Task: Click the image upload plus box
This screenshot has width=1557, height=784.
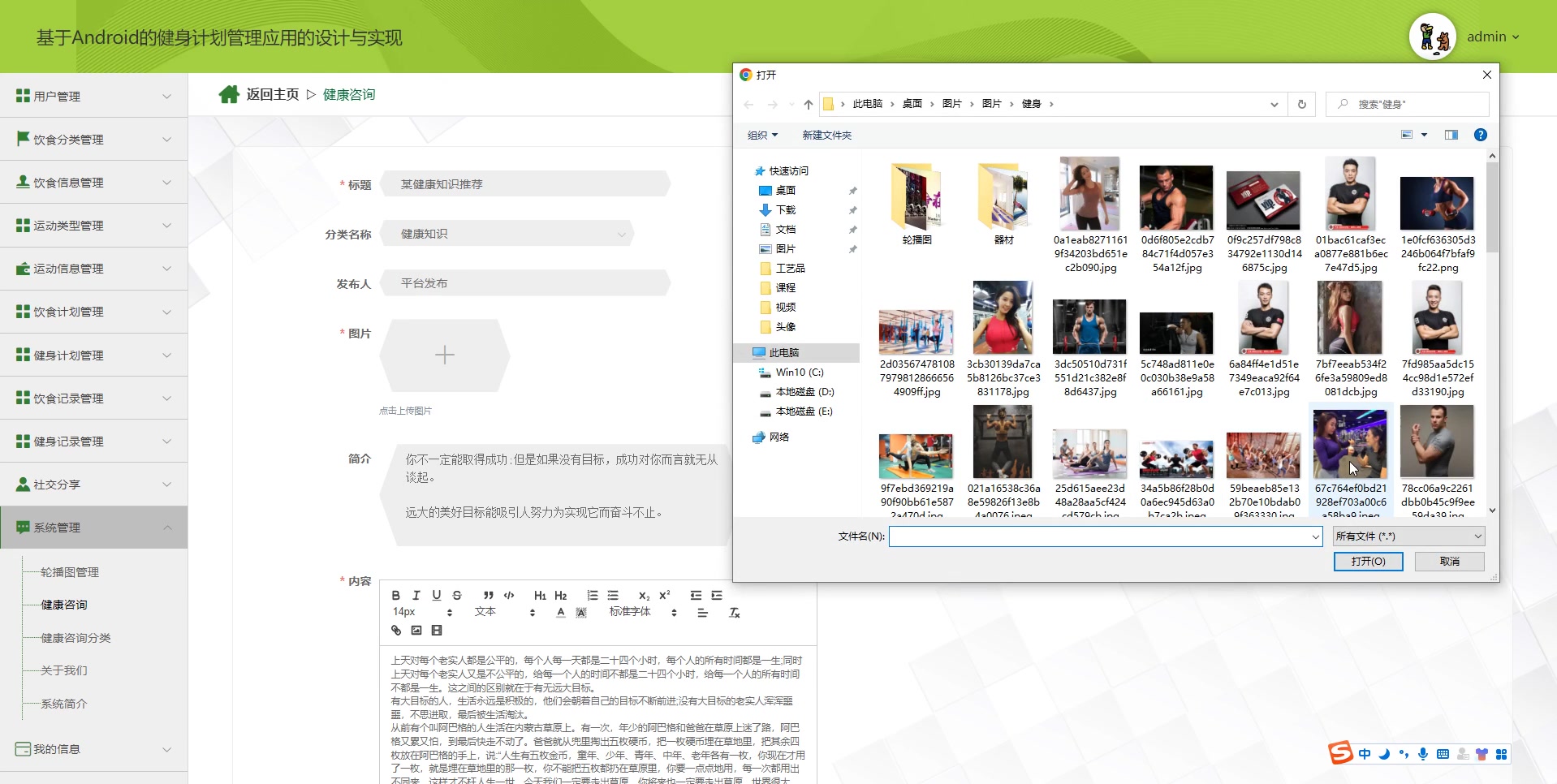Action: 445,355
